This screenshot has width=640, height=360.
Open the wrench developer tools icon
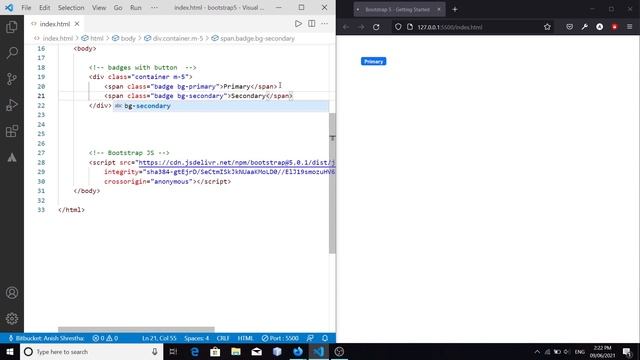click(584, 27)
